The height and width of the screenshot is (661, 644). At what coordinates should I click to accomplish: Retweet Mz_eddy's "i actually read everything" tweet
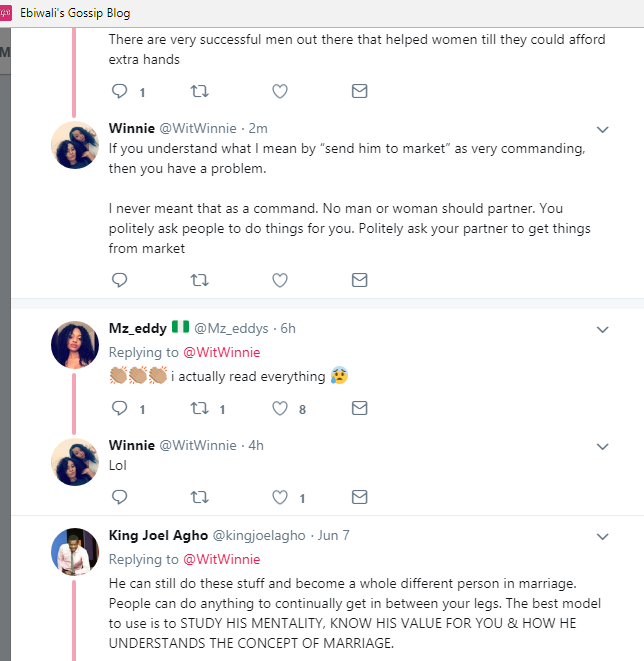[199, 408]
